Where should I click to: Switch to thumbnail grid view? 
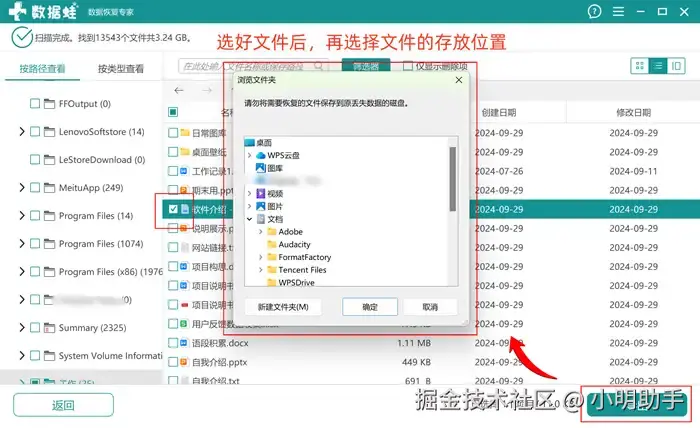tap(640, 66)
